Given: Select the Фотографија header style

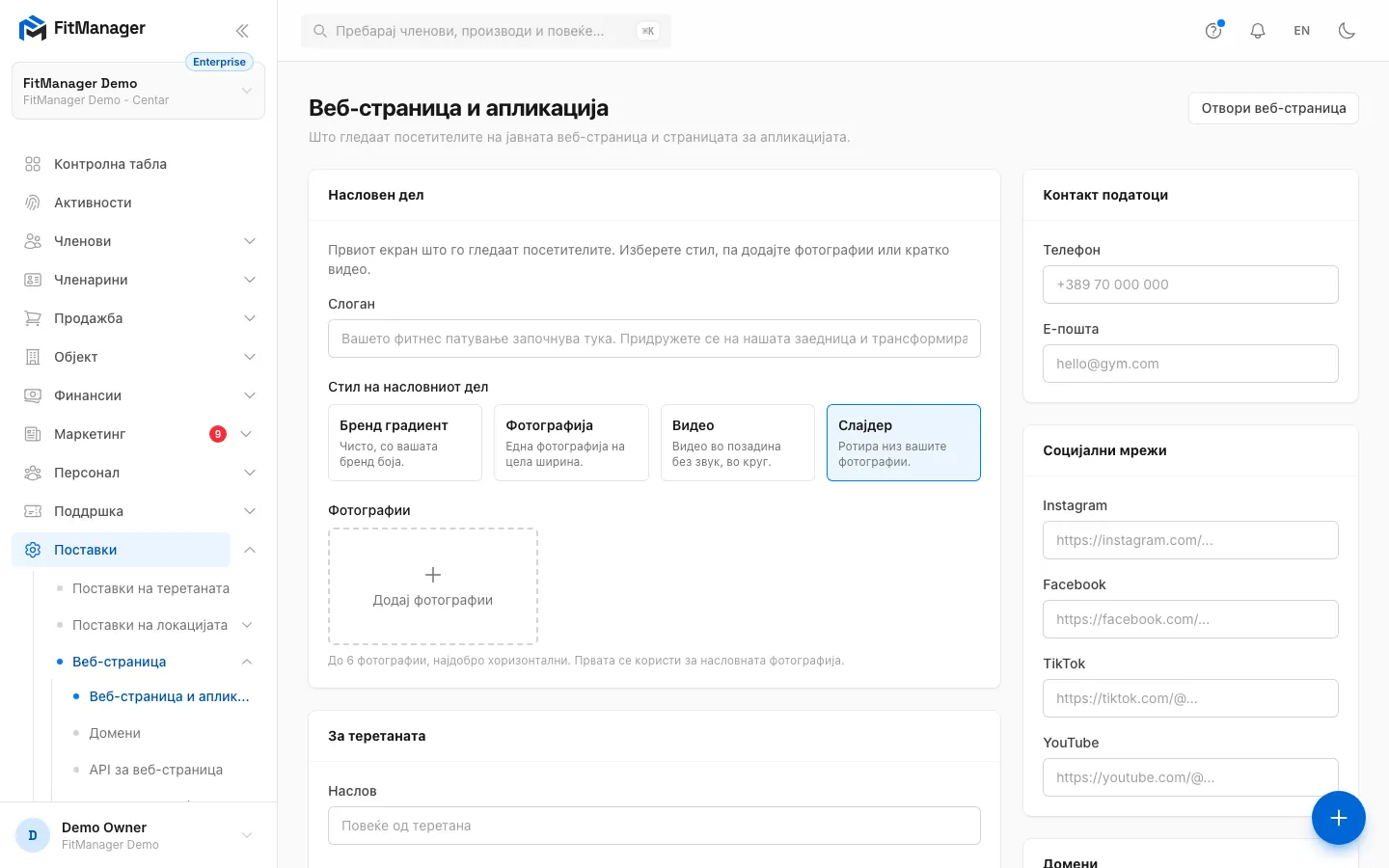Looking at the screenshot, I should pos(571,443).
